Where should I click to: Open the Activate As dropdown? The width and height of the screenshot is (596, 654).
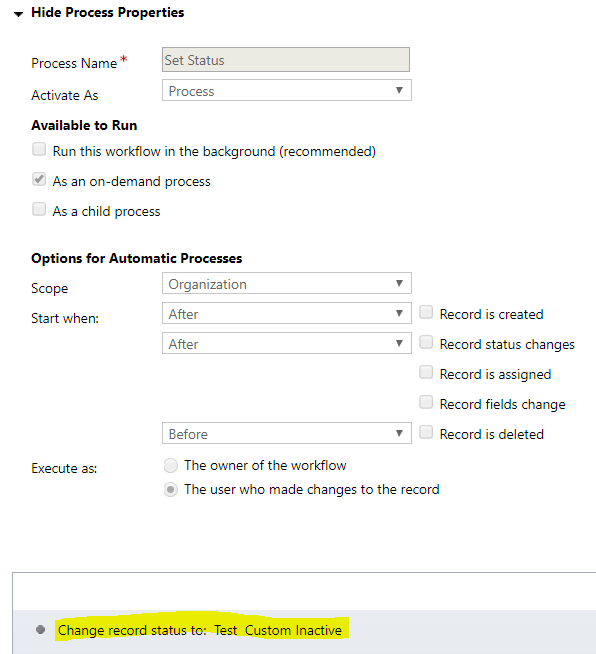pyautogui.click(x=287, y=91)
